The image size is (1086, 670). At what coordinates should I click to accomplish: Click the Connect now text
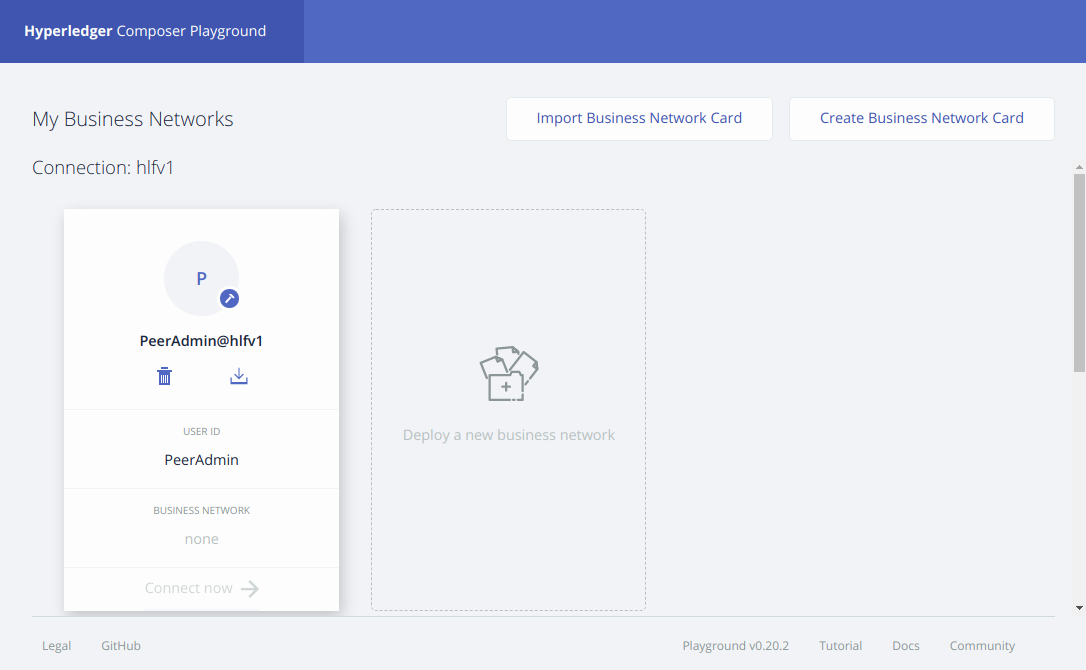point(188,589)
